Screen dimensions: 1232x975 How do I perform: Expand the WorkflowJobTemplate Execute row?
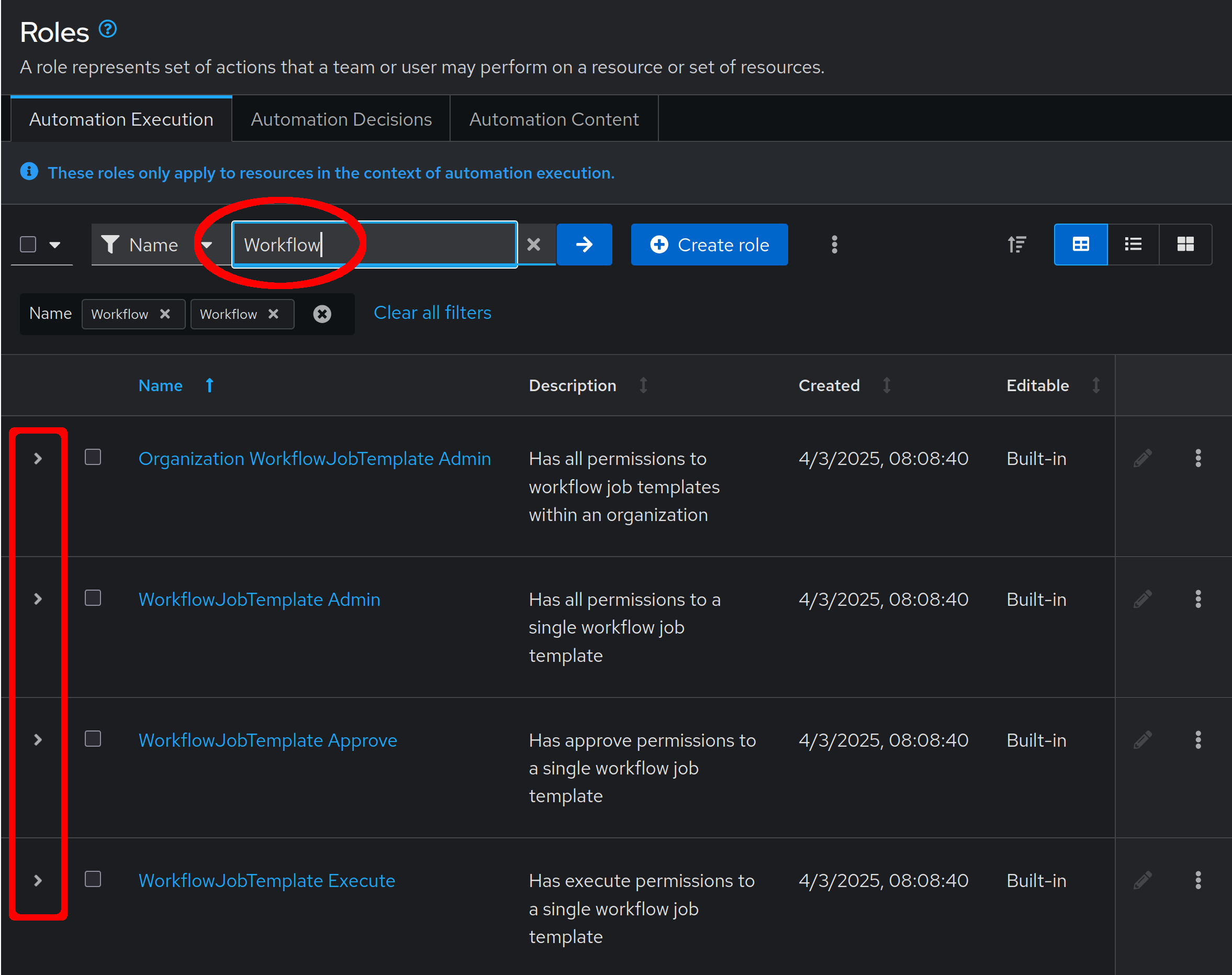point(38,880)
